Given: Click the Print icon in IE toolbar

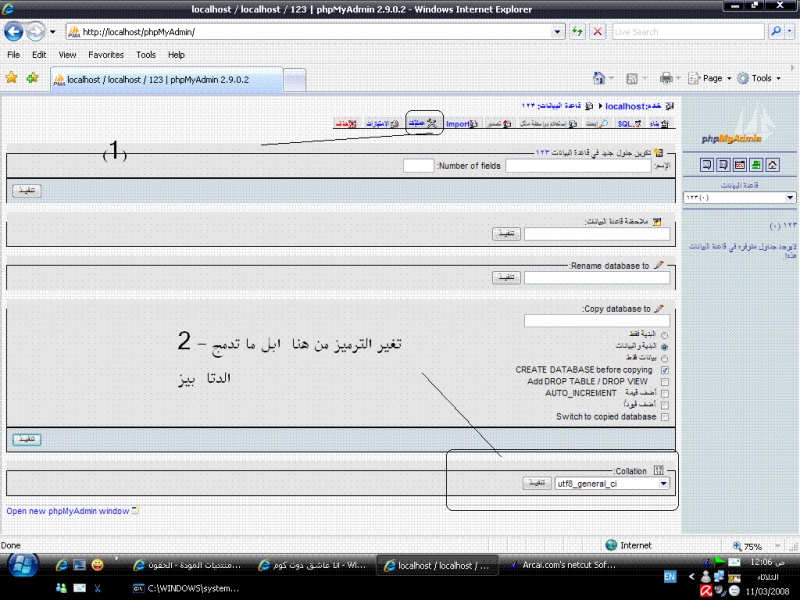Looking at the screenshot, I should [x=666, y=78].
